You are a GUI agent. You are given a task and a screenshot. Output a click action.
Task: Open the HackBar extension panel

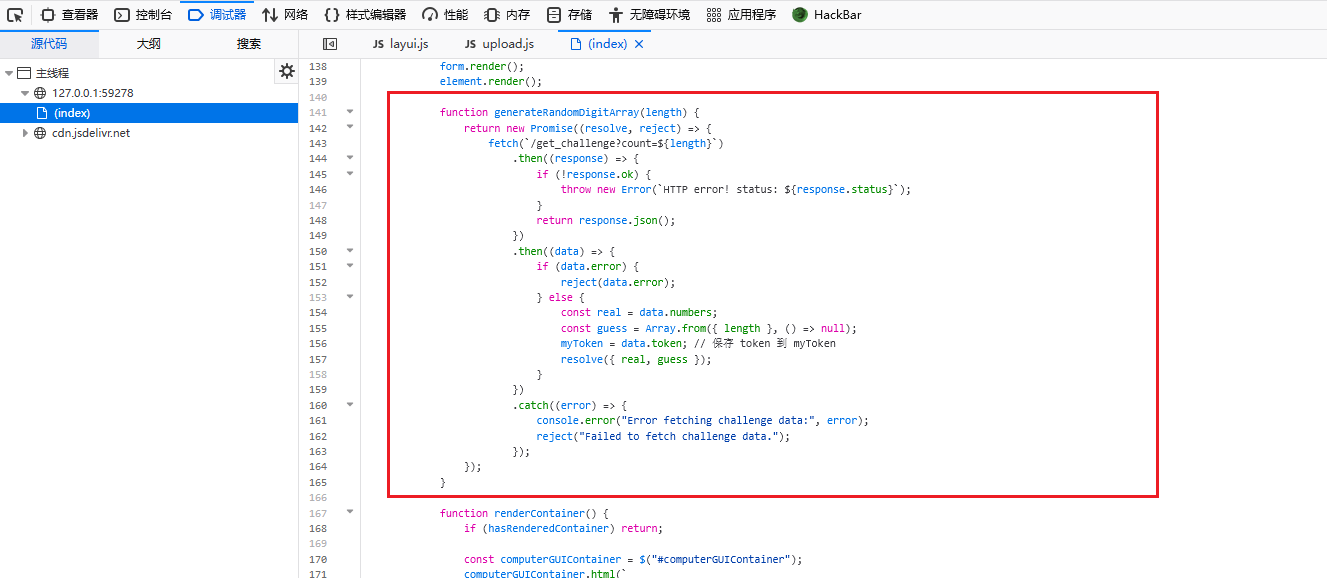[827, 15]
